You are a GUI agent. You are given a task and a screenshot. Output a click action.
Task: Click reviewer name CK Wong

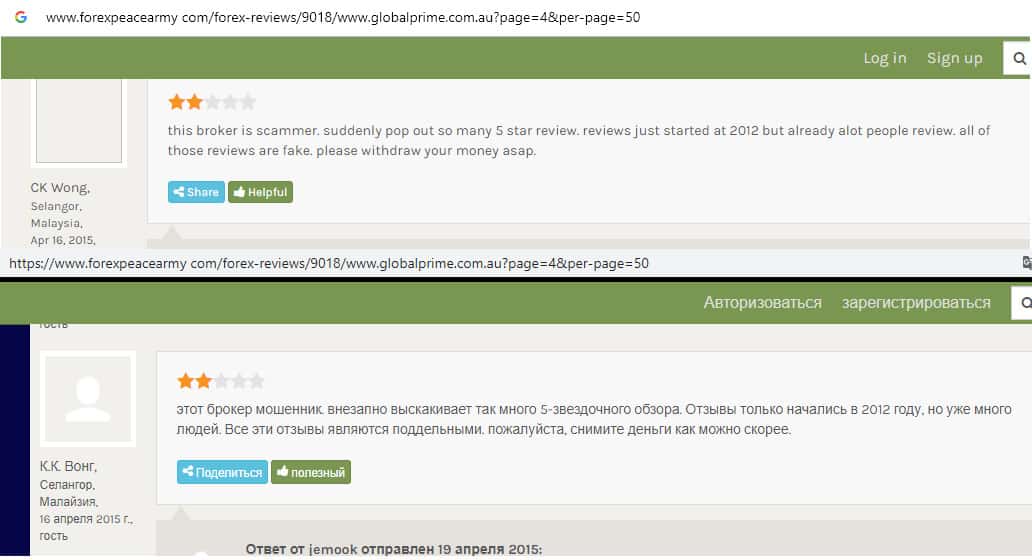click(60, 188)
